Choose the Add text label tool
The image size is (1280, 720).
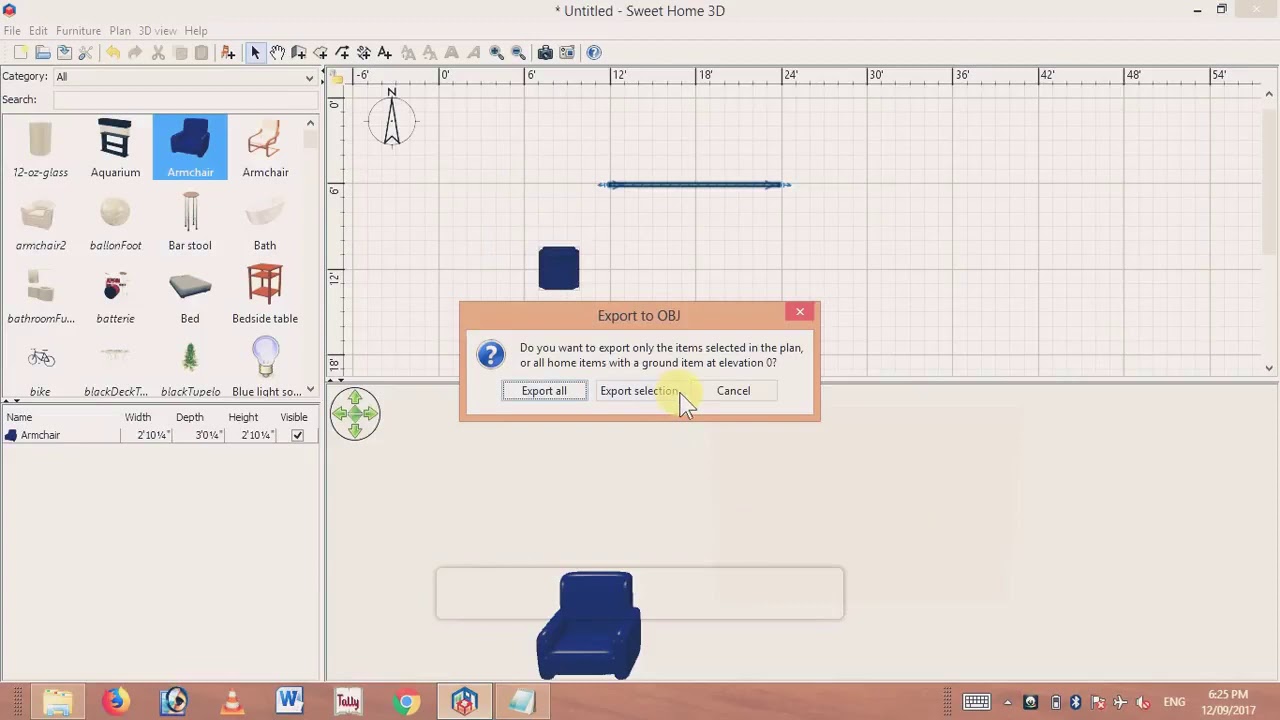[385, 53]
